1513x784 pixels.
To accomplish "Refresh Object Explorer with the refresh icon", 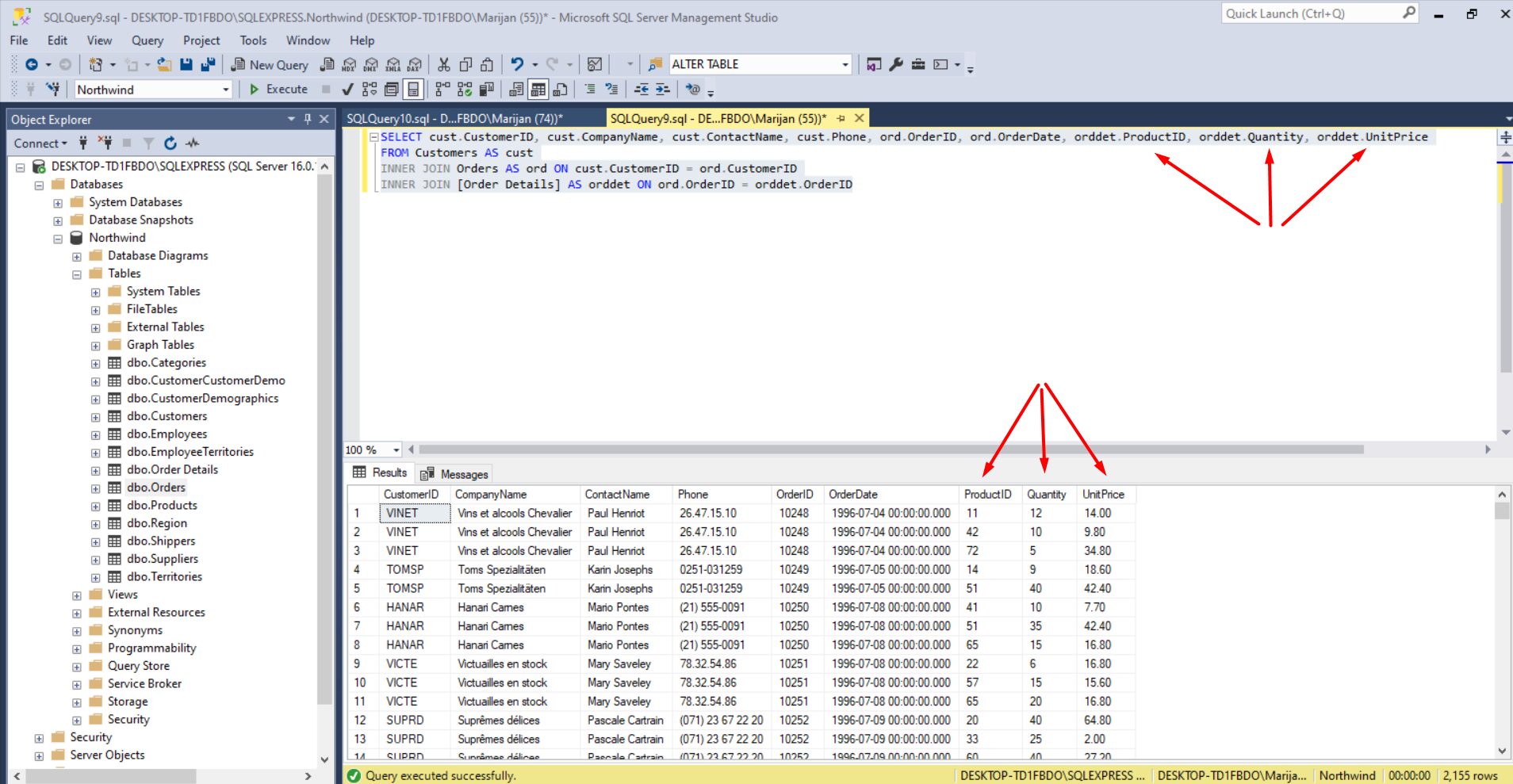I will click(170, 143).
